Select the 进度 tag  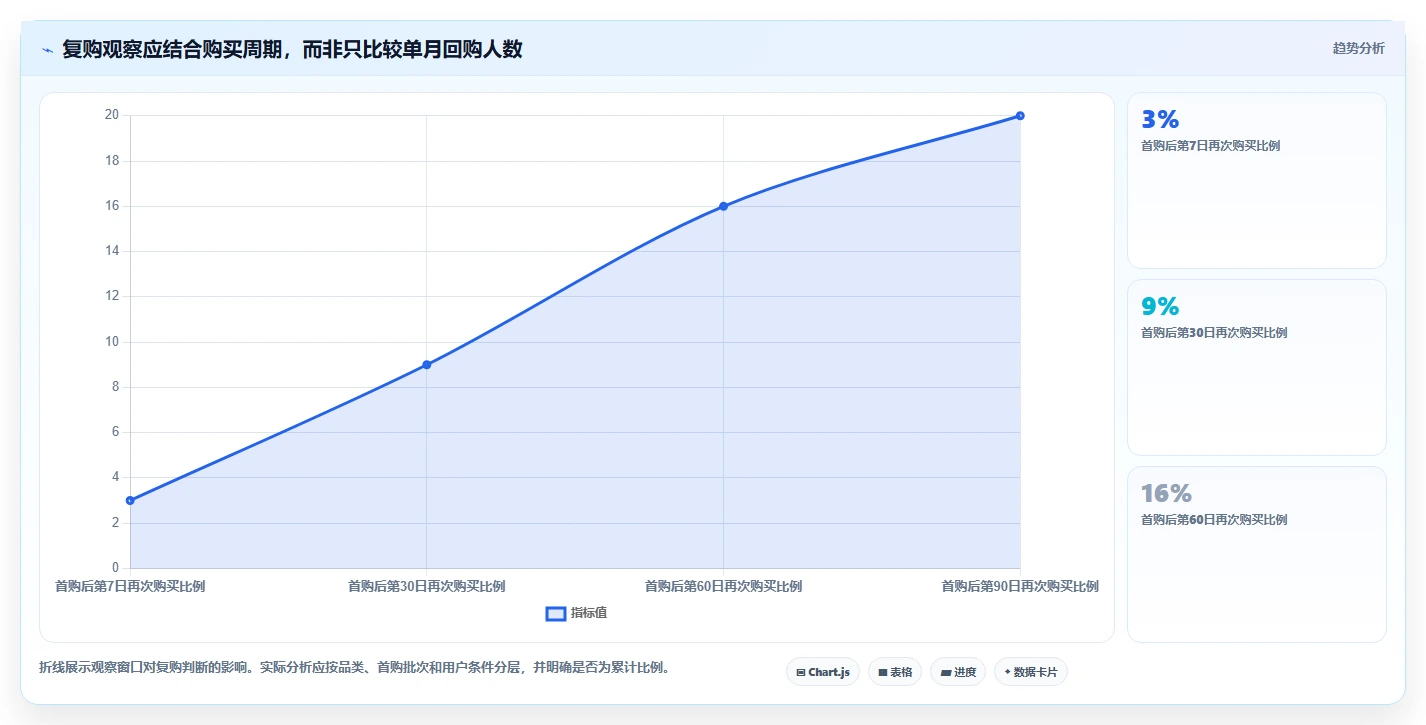click(x=958, y=672)
